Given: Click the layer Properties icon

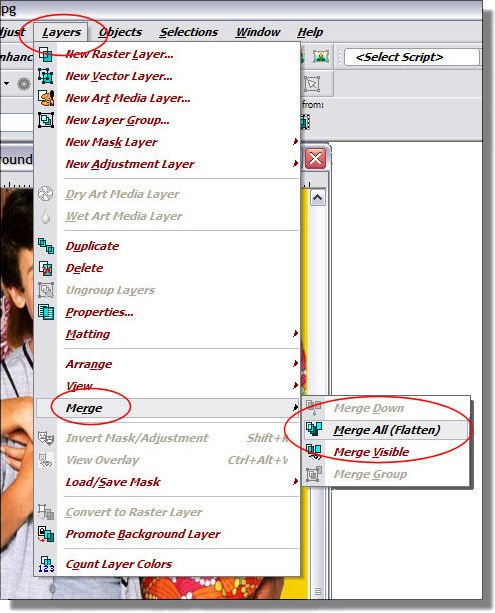Looking at the screenshot, I should (x=46, y=312).
